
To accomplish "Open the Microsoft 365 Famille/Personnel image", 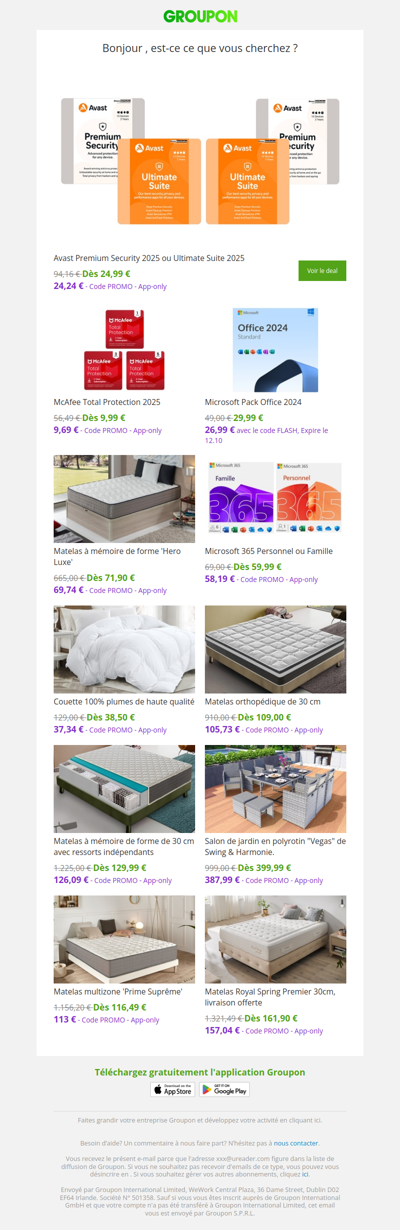I will click(x=276, y=498).
